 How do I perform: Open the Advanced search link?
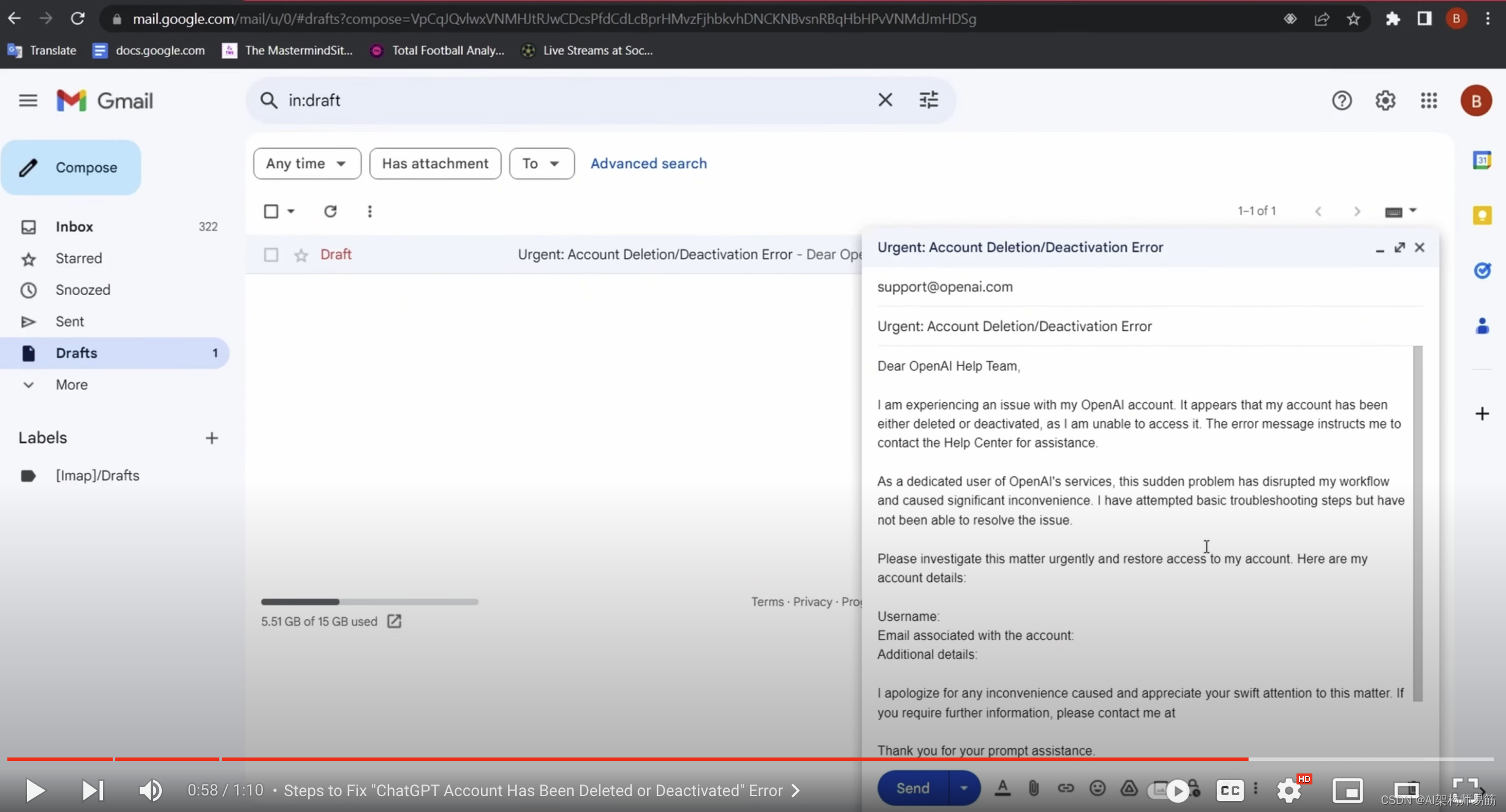pyautogui.click(x=648, y=164)
